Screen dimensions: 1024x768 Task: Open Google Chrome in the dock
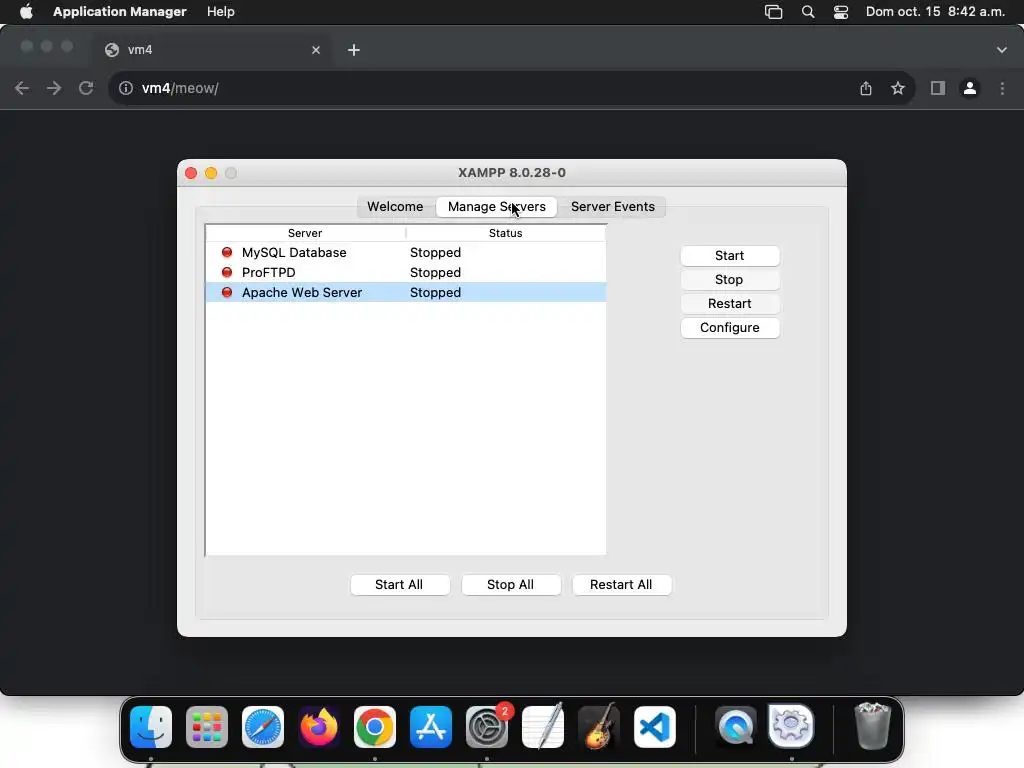(x=375, y=727)
